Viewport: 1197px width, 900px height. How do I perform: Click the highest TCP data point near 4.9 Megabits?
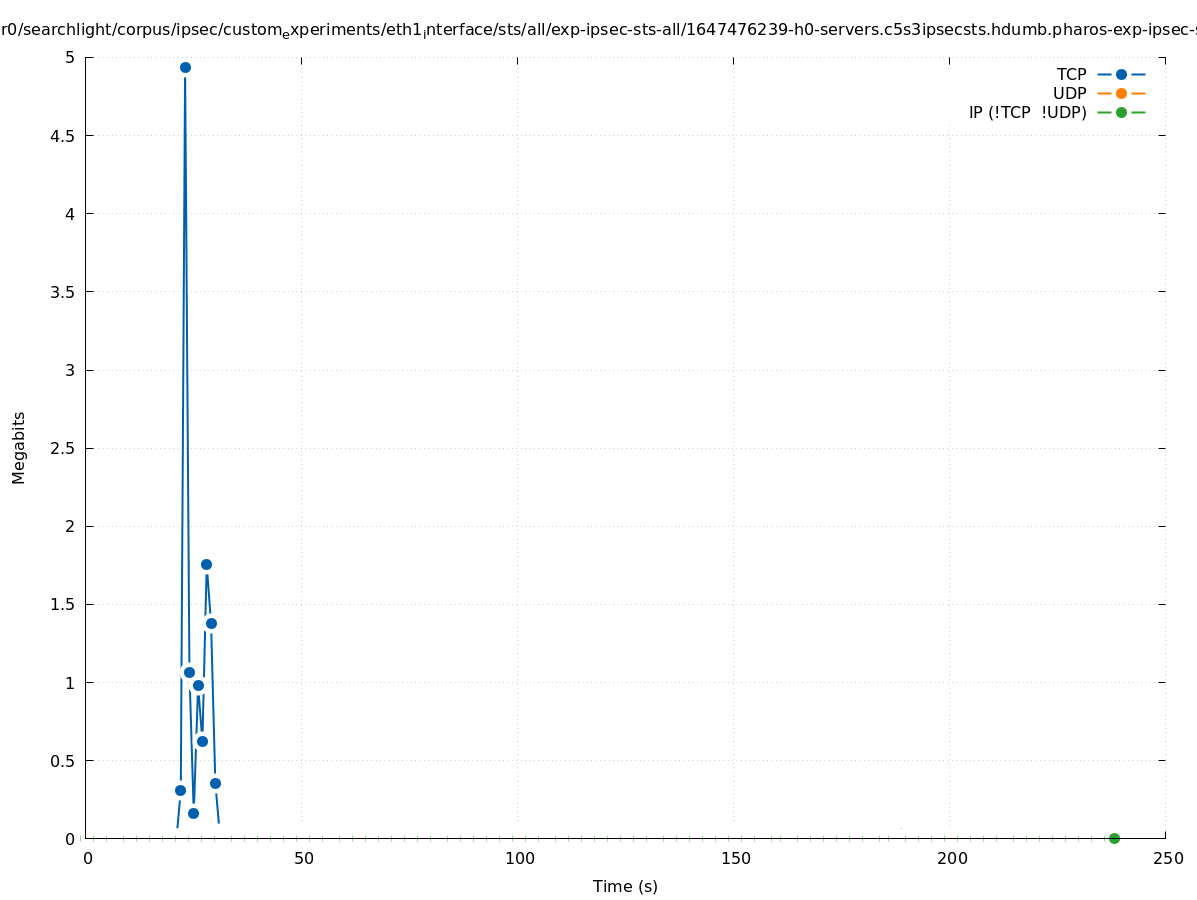[x=185, y=68]
